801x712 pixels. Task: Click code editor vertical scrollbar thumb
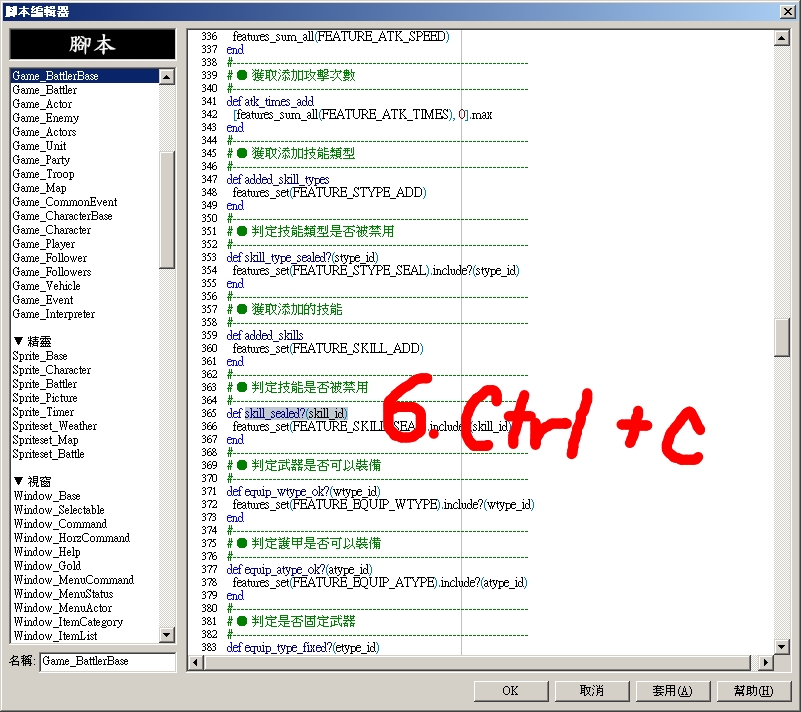782,338
